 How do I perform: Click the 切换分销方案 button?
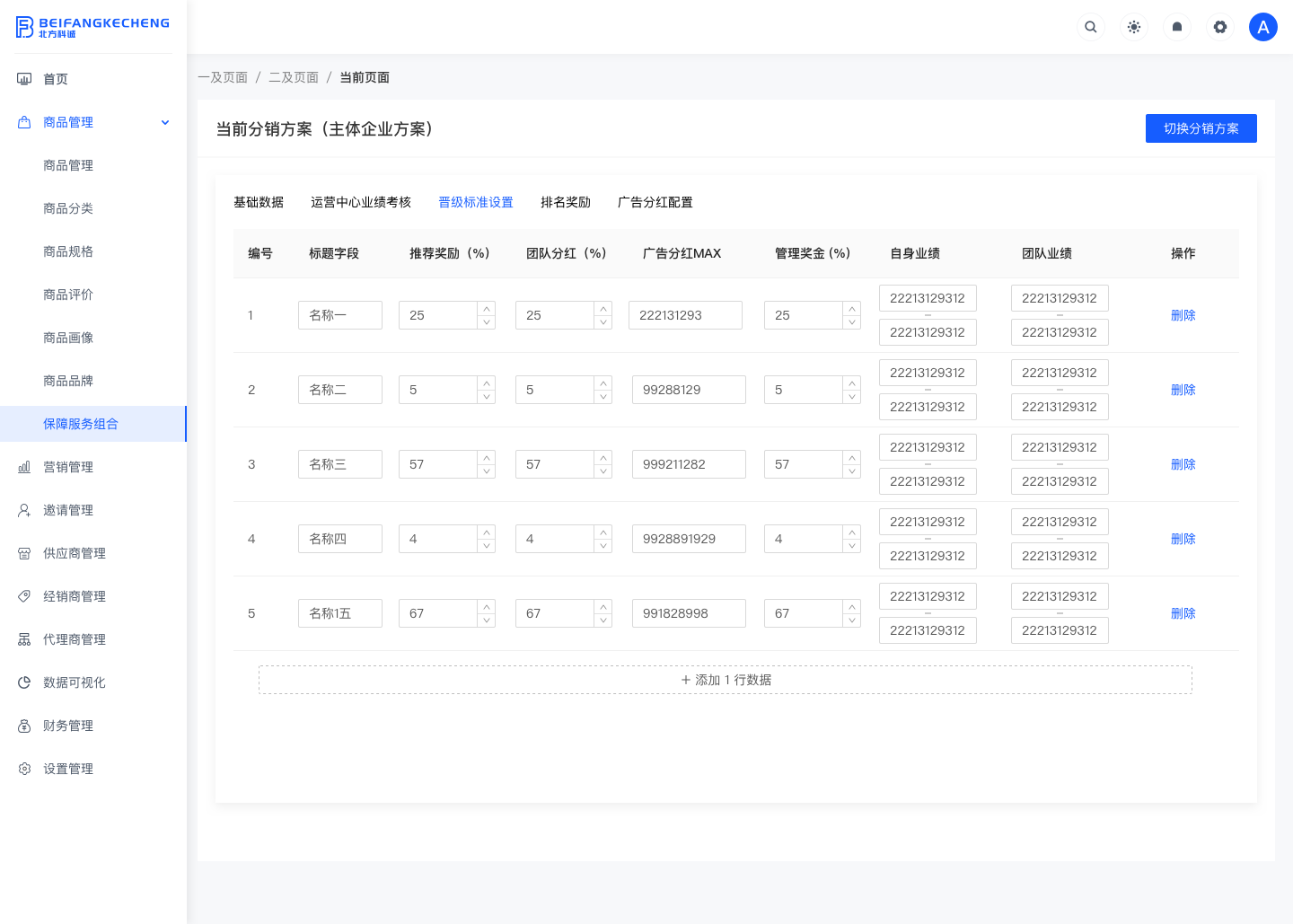click(1201, 128)
